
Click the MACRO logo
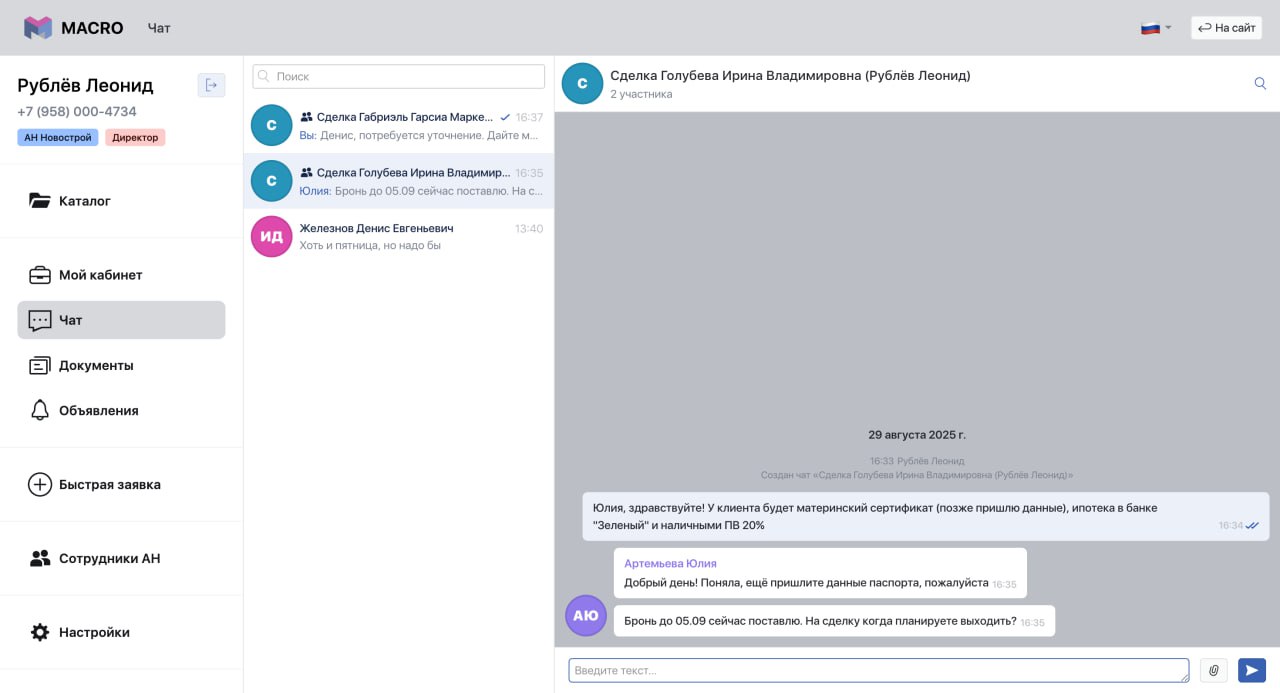[73, 28]
